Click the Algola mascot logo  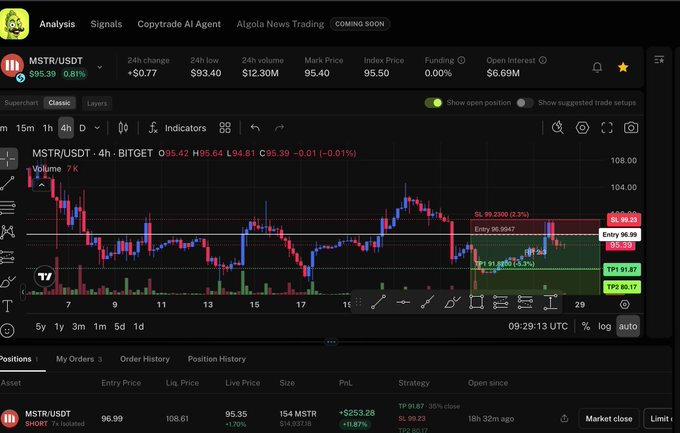coord(14,24)
